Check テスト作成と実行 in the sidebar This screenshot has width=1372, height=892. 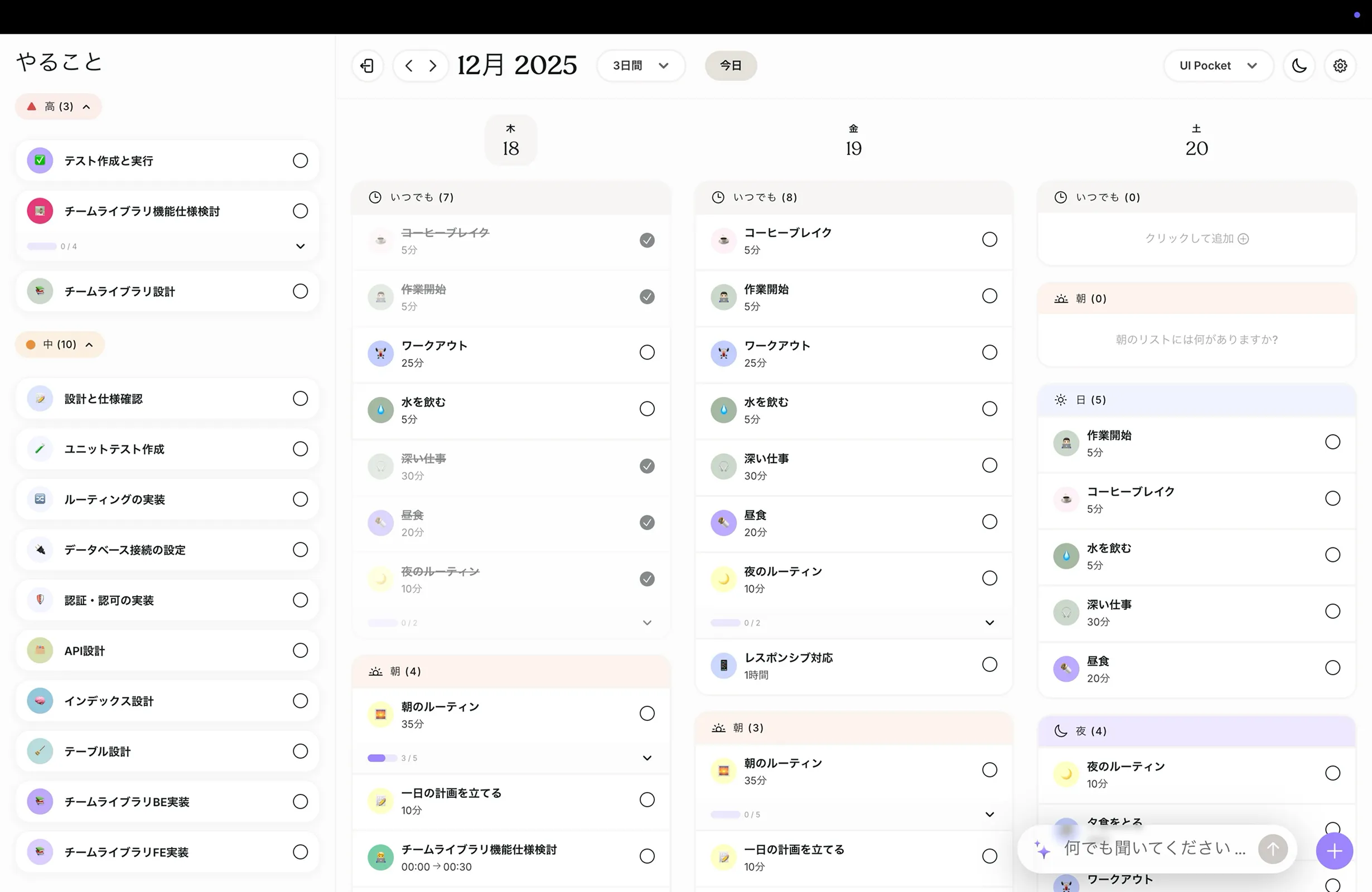[x=299, y=160]
